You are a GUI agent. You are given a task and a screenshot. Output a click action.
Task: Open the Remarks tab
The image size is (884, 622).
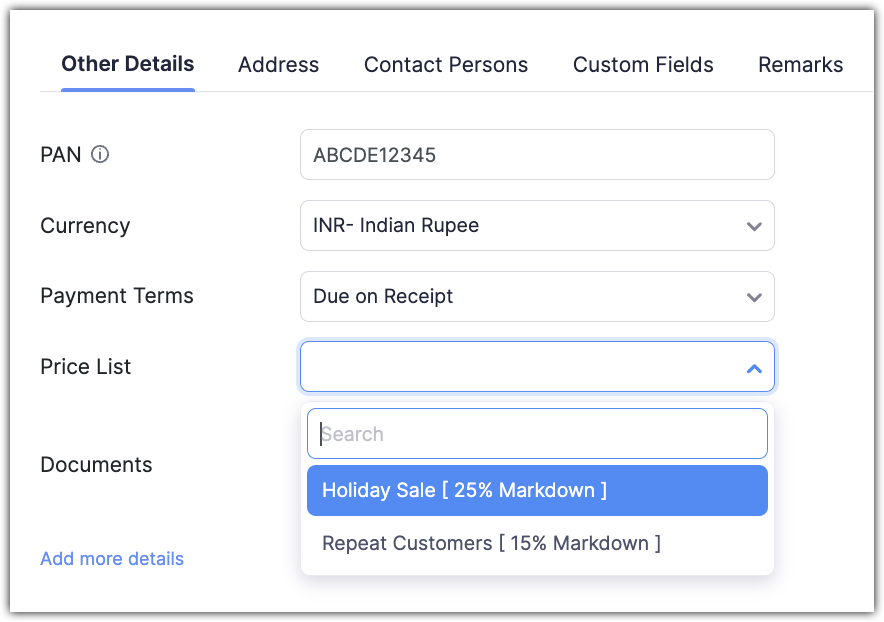coord(800,66)
